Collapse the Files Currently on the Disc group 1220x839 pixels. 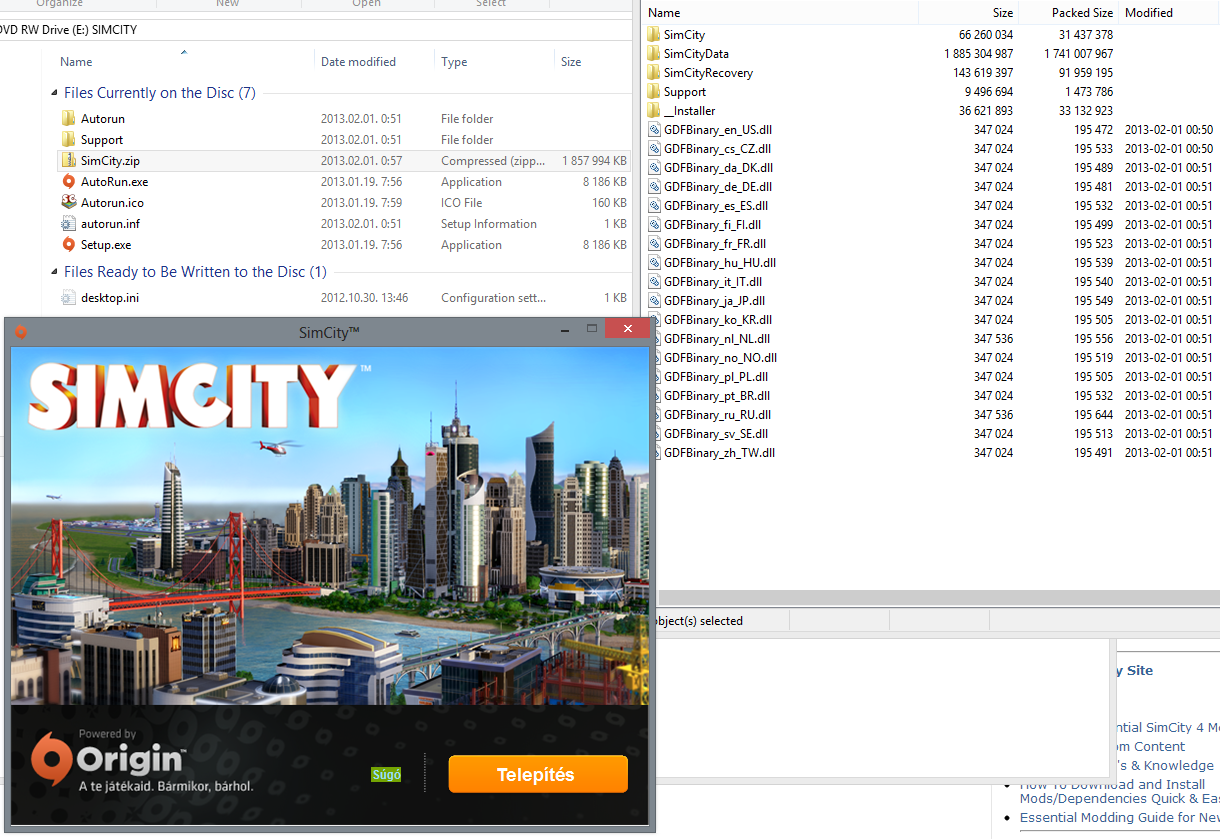pos(54,93)
